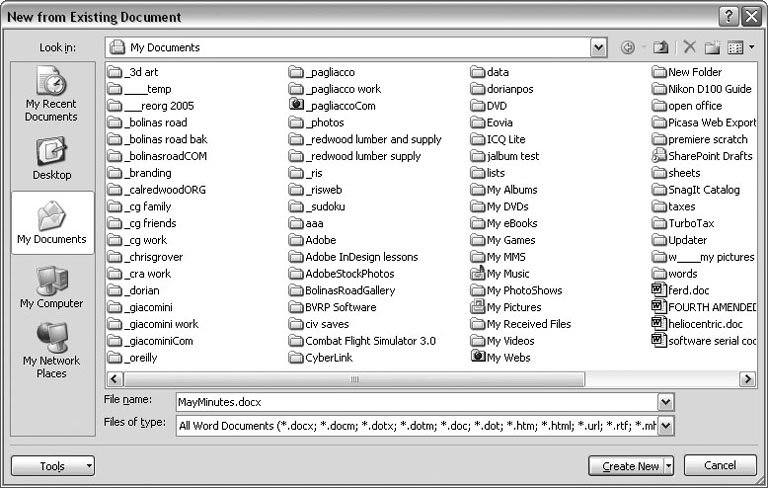Select the AdobeStockPhotos folder

point(342,273)
